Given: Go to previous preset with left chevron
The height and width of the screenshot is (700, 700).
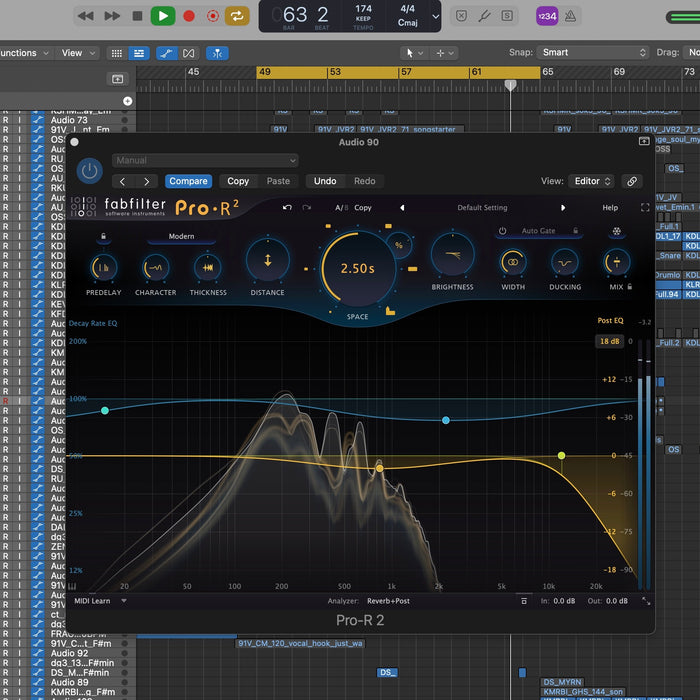Looking at the screenshot, I should [x=122, y=181].
